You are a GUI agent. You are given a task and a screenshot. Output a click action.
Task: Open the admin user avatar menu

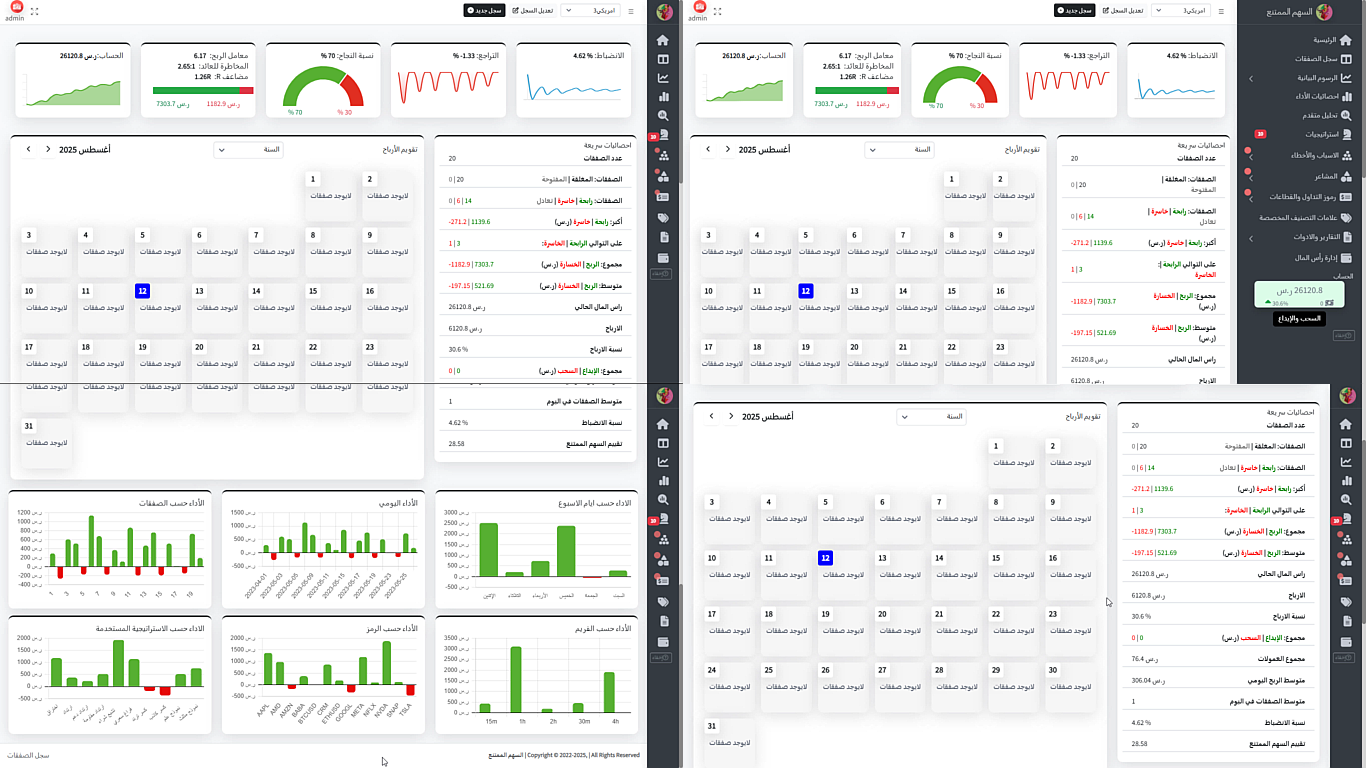click(14, 9)
